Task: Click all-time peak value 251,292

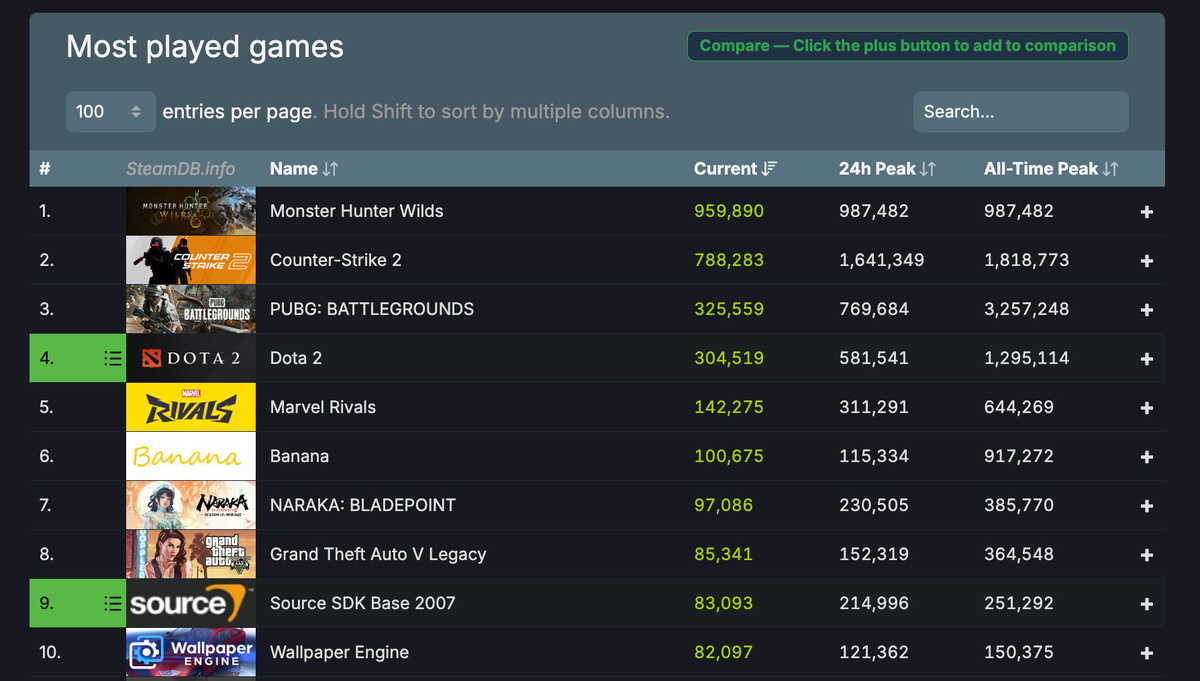Action: pyautogui.click(x=1019, y=603)
